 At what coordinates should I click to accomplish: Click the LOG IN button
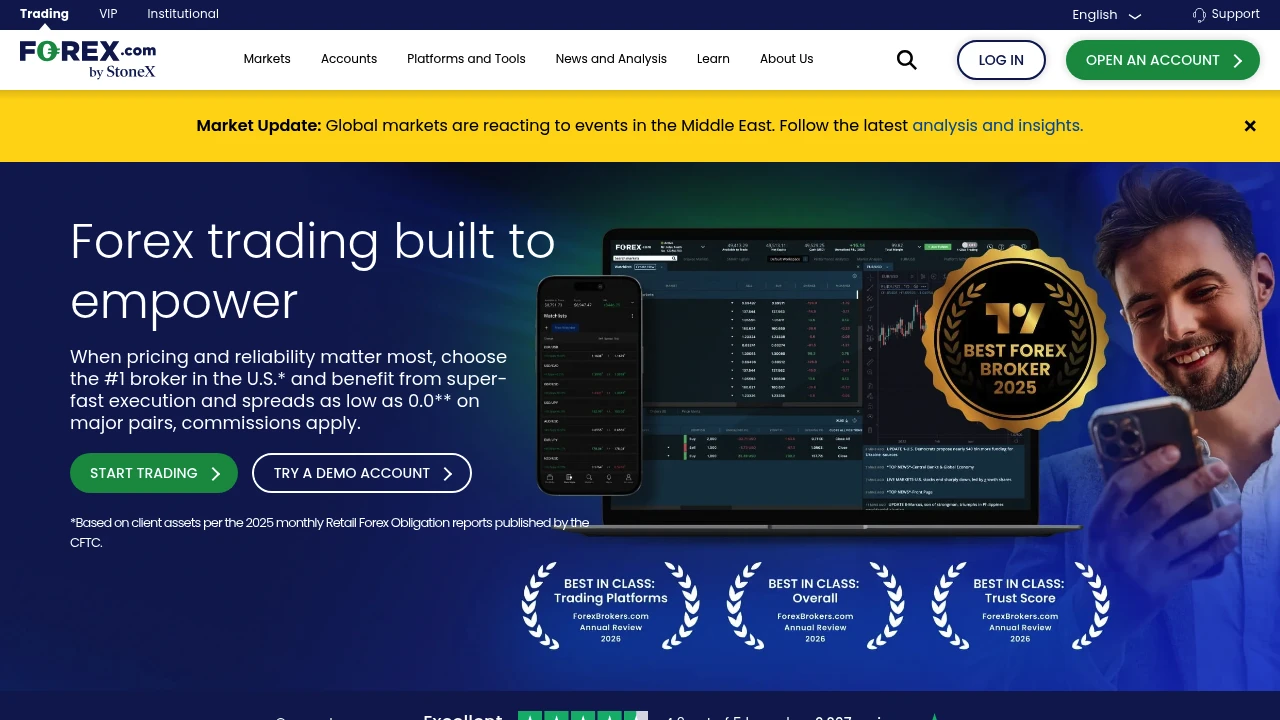tap(1001, 60)
